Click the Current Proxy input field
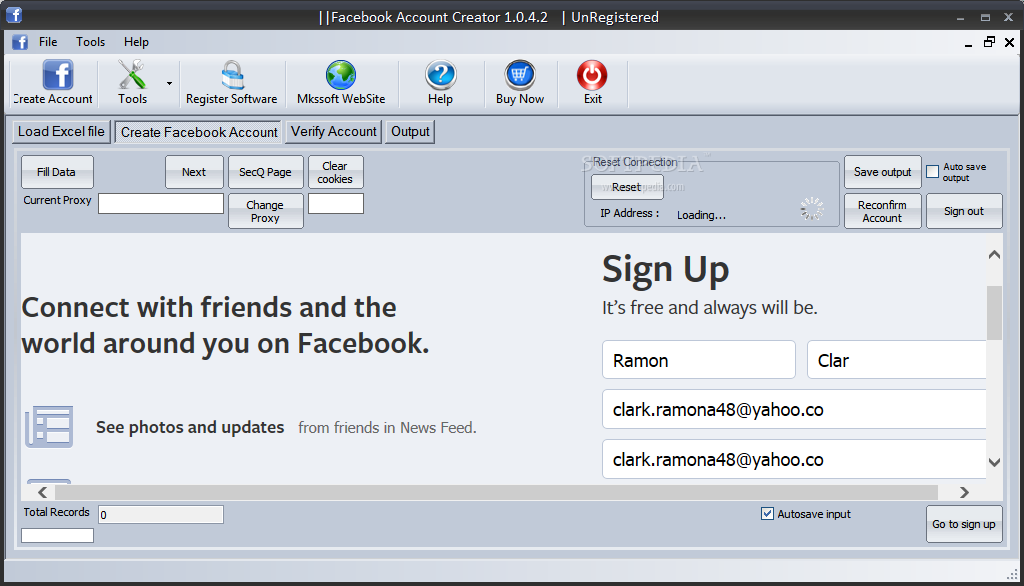 (x=161, y=203)
